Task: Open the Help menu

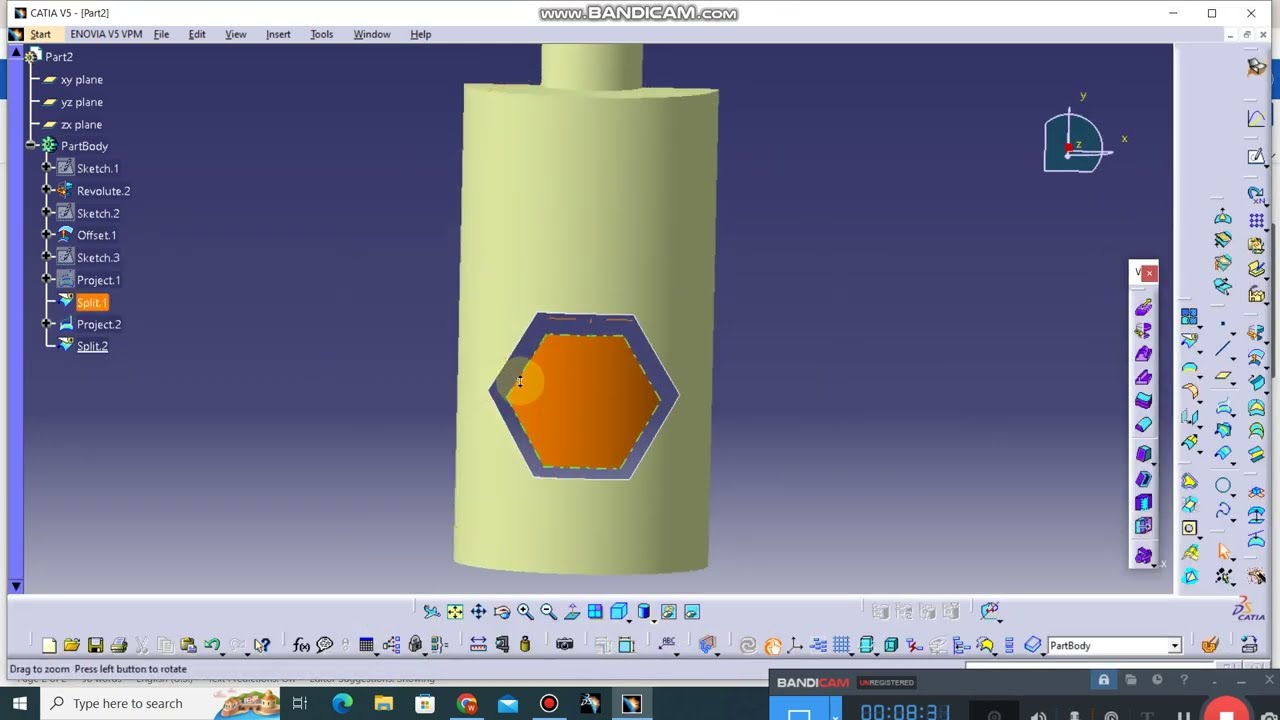Action: [x=420, y=34]
